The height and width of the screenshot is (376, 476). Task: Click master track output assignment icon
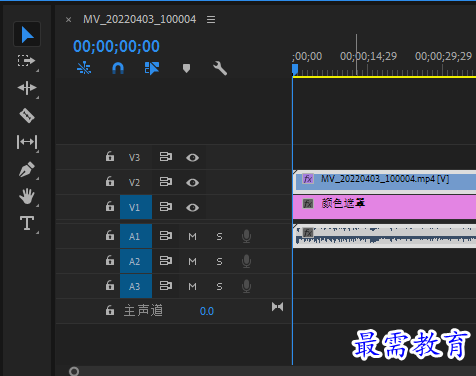(x=277, y=307)
